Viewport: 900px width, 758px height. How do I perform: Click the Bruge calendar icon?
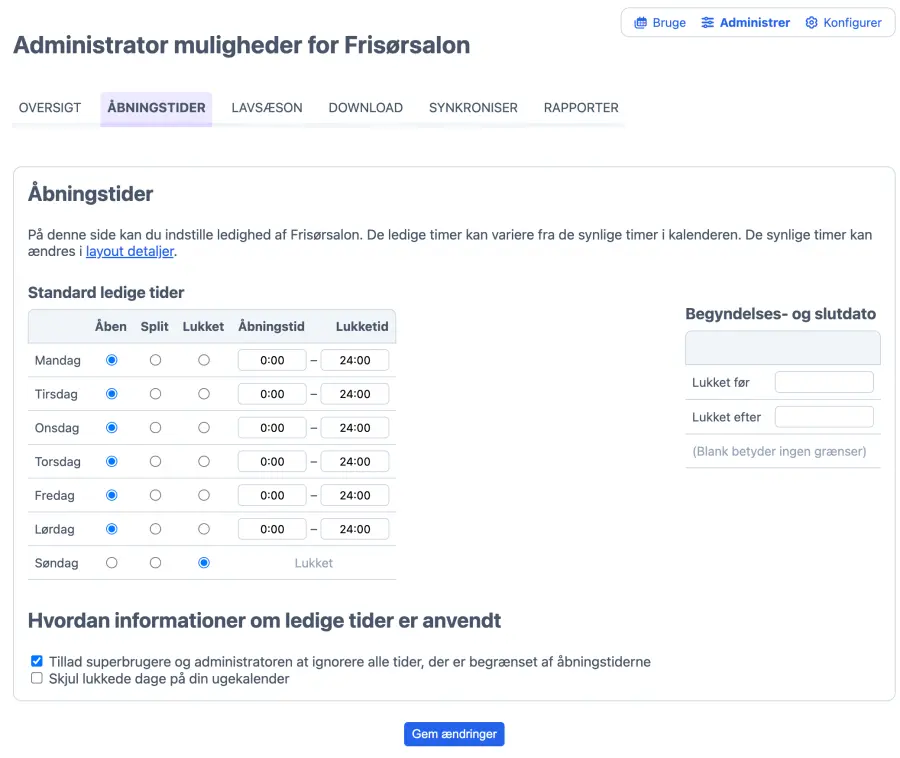click(640, 23)
